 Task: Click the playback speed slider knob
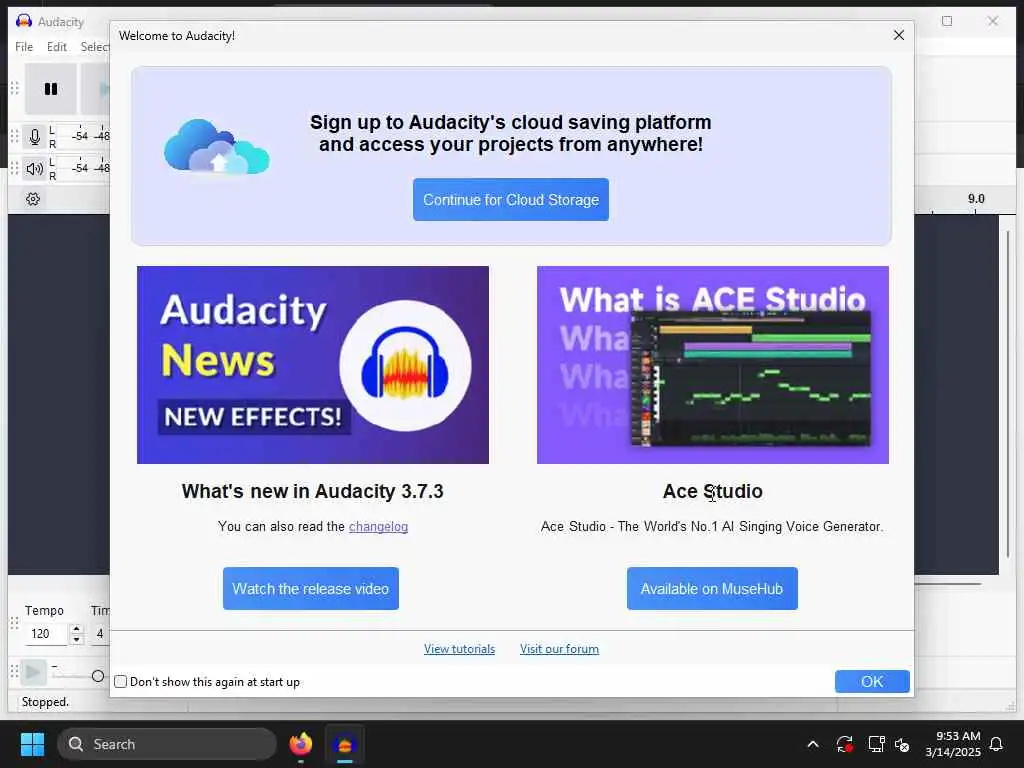98,676
